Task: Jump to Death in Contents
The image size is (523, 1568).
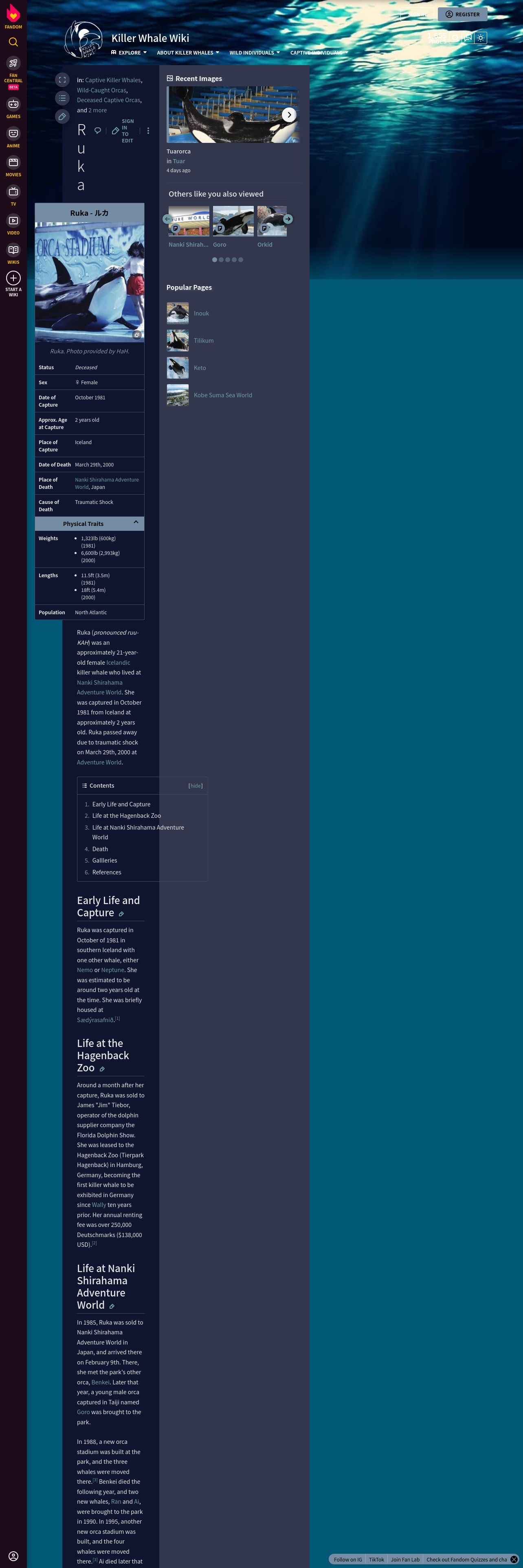Action: point(100,849)
